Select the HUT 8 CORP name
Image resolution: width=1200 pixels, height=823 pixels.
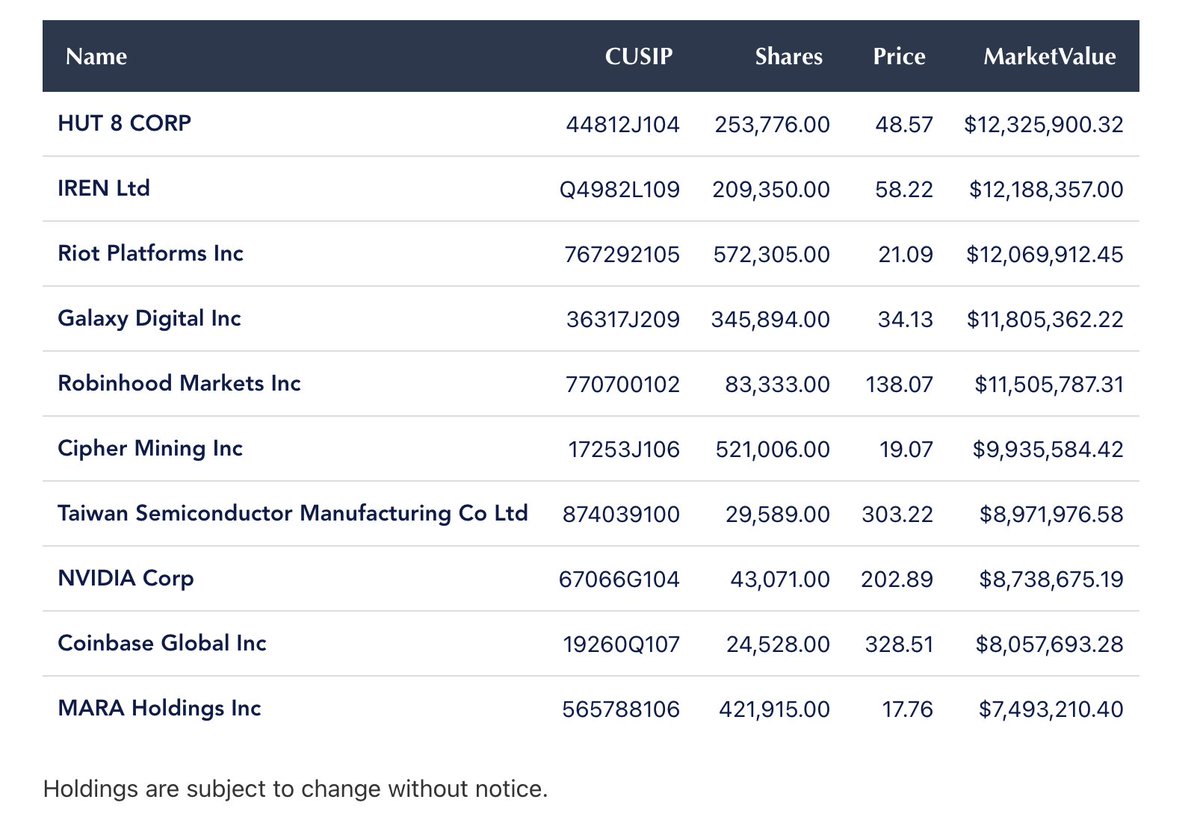124,123
